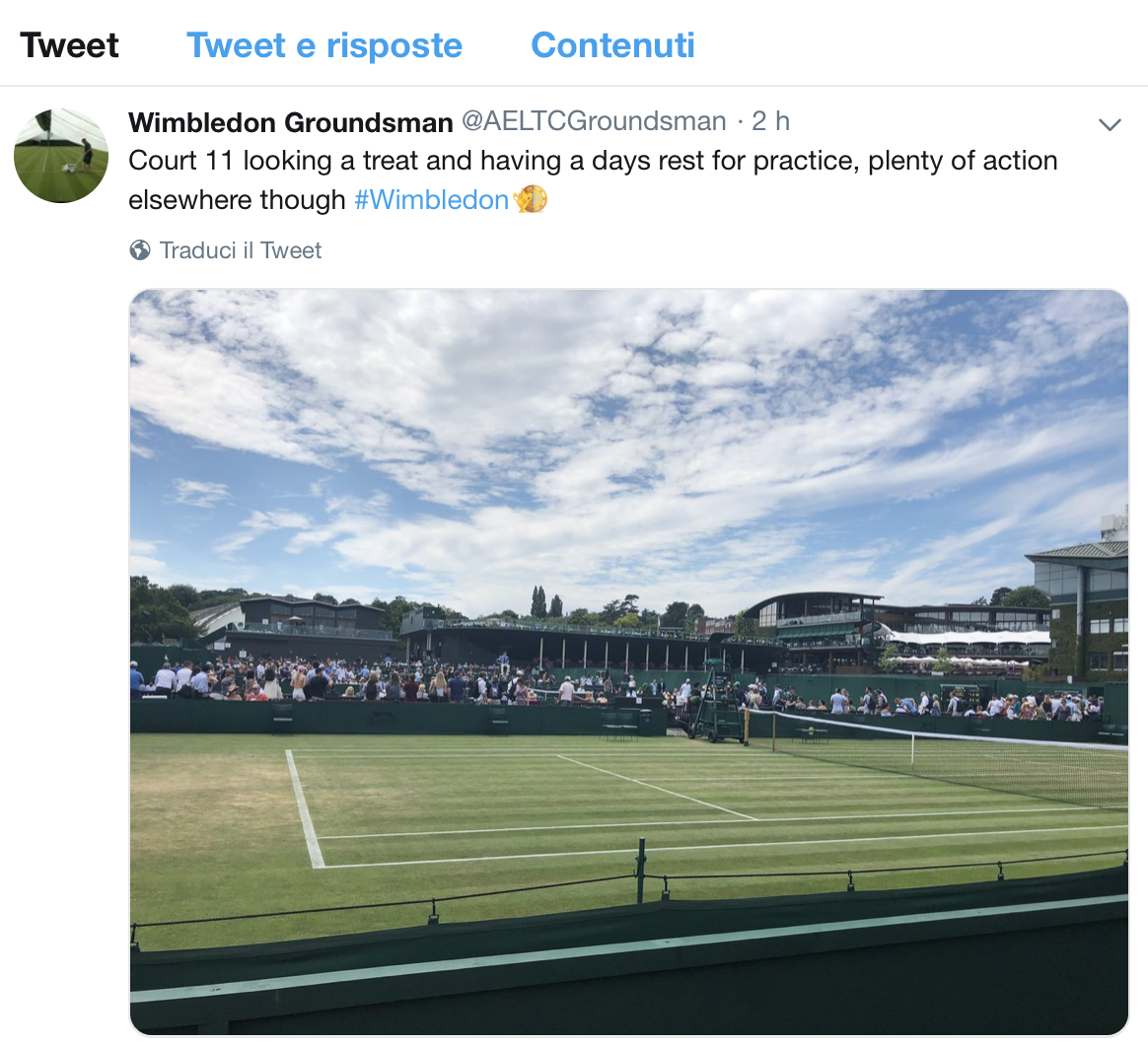Click the Wimbledon Groundsman display name

[290, 122]
